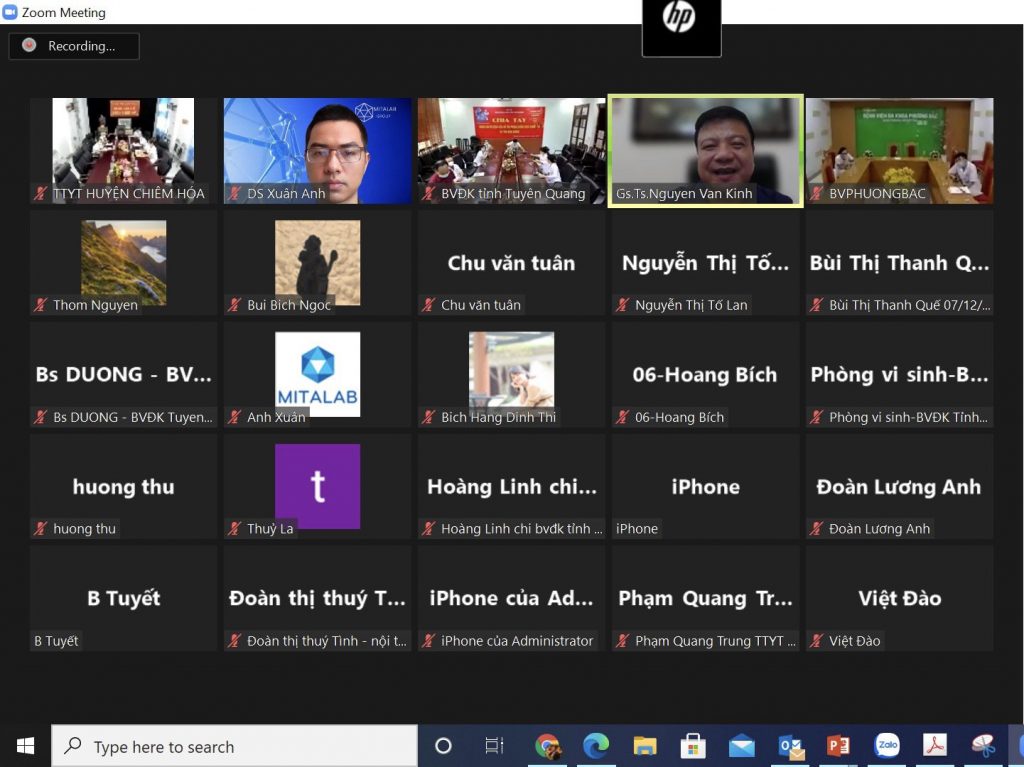Open Microsoft Edge from the taskbar
Image resolution: width=1024 pixels, height=767 pixels.
click(x=596, y=745)
